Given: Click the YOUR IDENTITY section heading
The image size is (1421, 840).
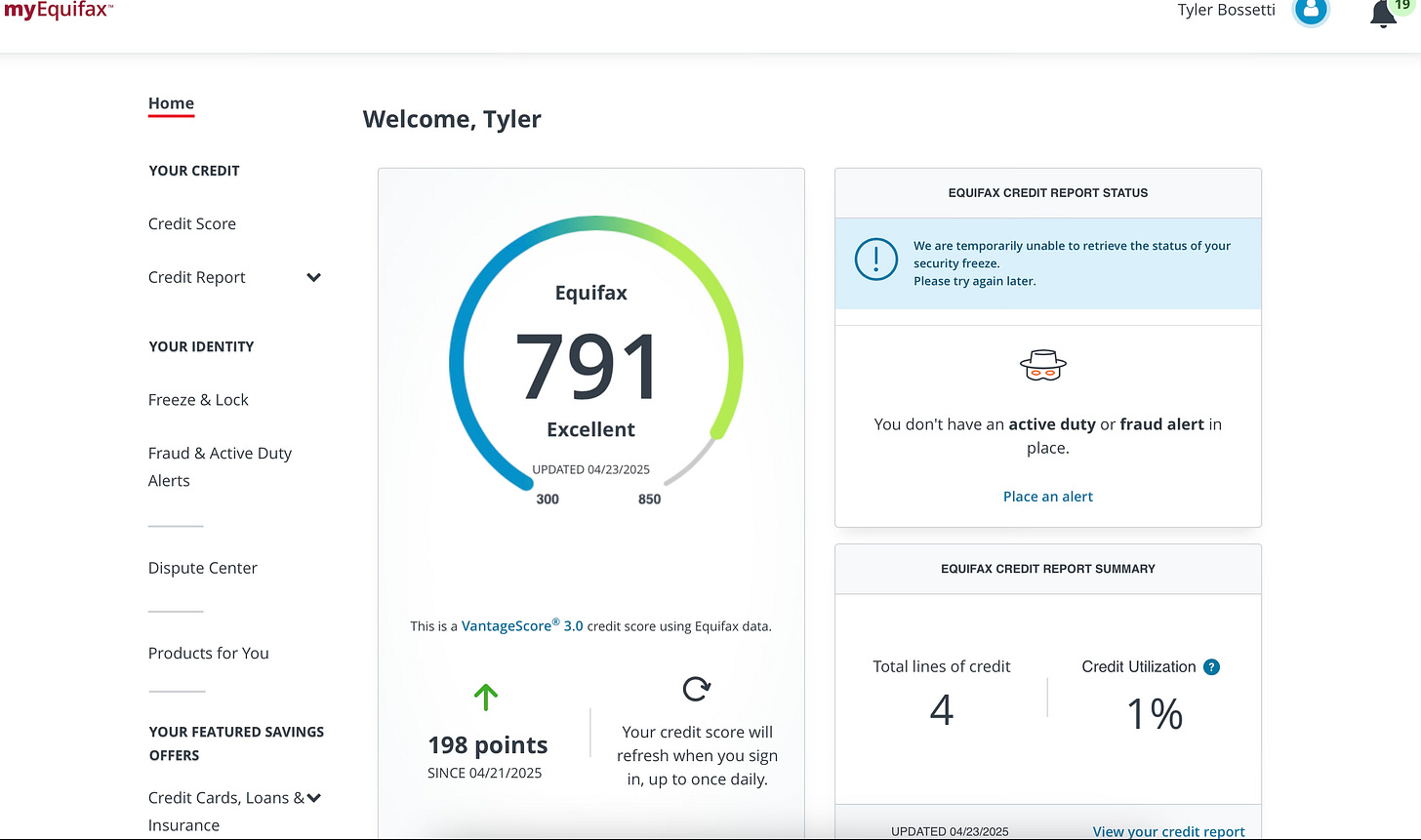Looking at the screenshot, I should tap(201, 346).
